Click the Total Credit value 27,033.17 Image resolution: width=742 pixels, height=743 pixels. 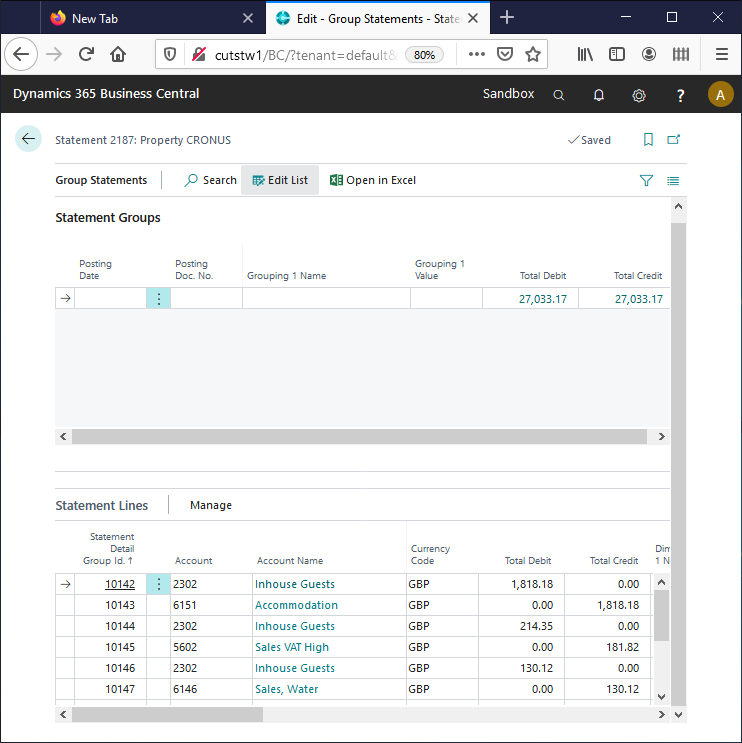click(x=639, y=299)
